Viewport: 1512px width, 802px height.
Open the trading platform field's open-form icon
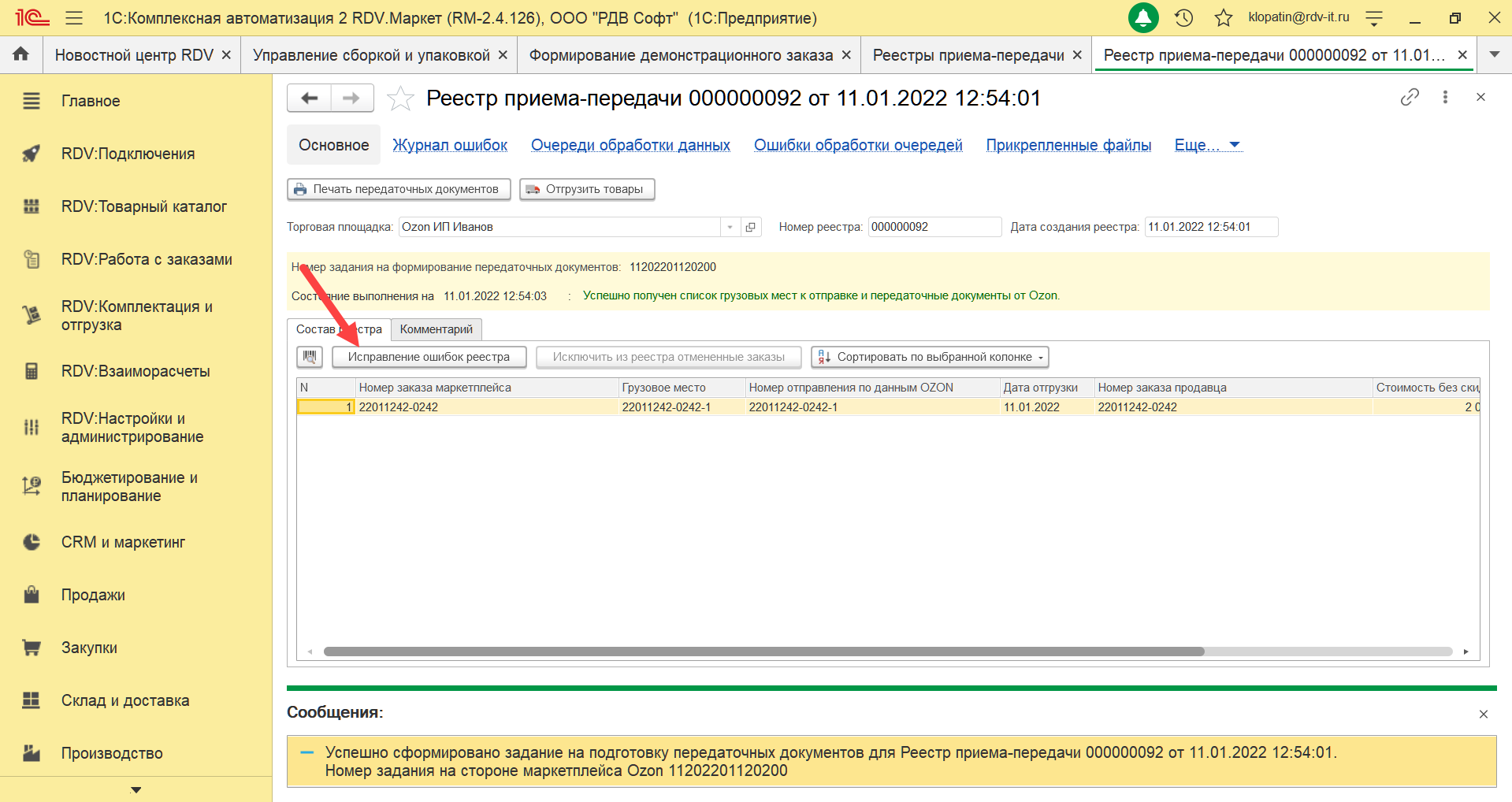point(751,227)
